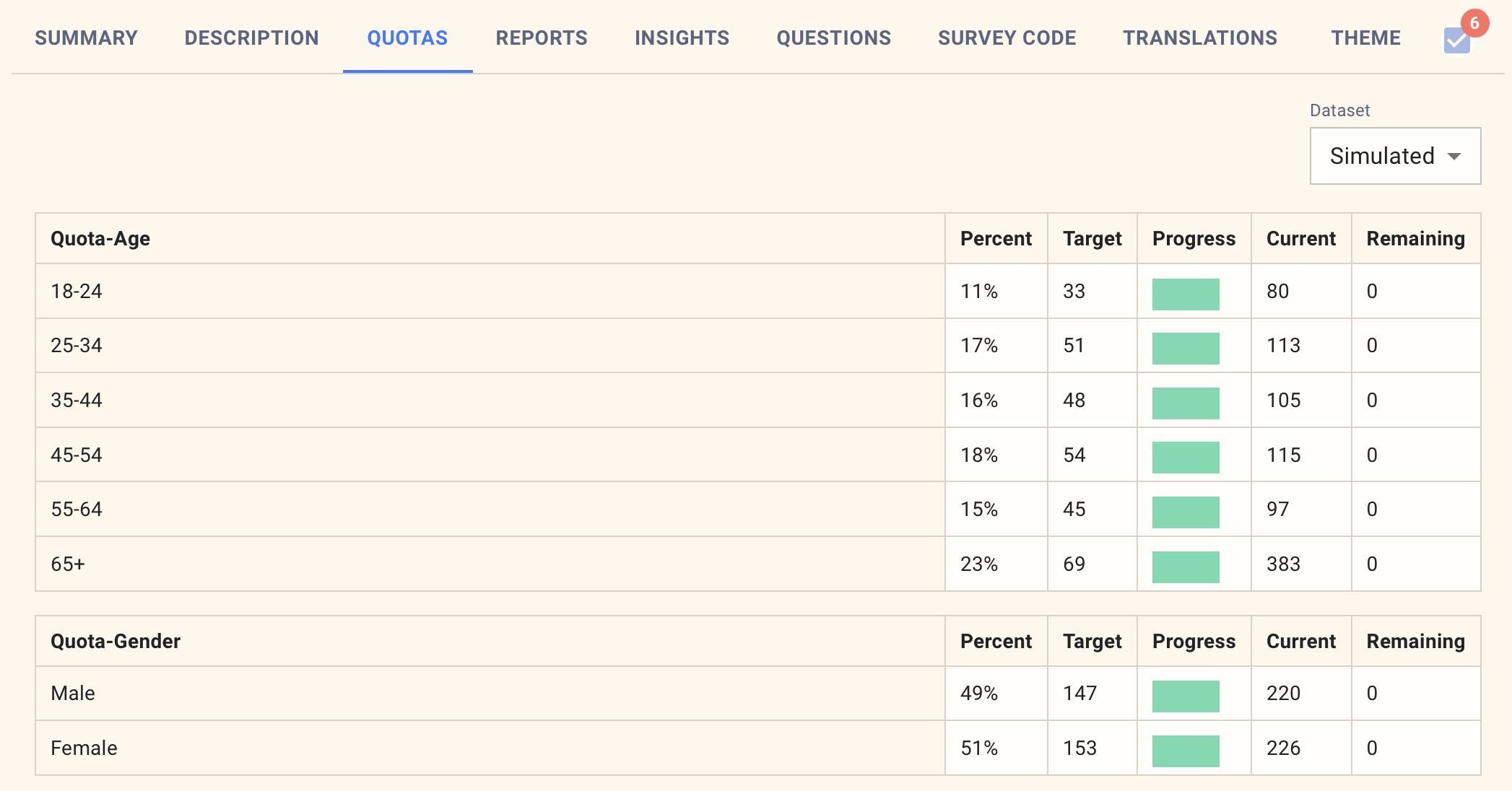Open the Survey Code tab
The width and height of the screenshot is (1512, 791).
coord(1007,38)
